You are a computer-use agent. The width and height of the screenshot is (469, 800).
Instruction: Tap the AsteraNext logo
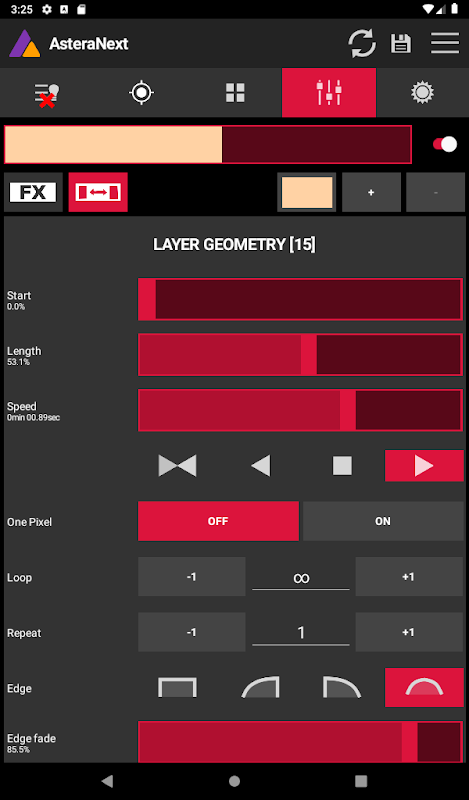click(x=24, y=43)
